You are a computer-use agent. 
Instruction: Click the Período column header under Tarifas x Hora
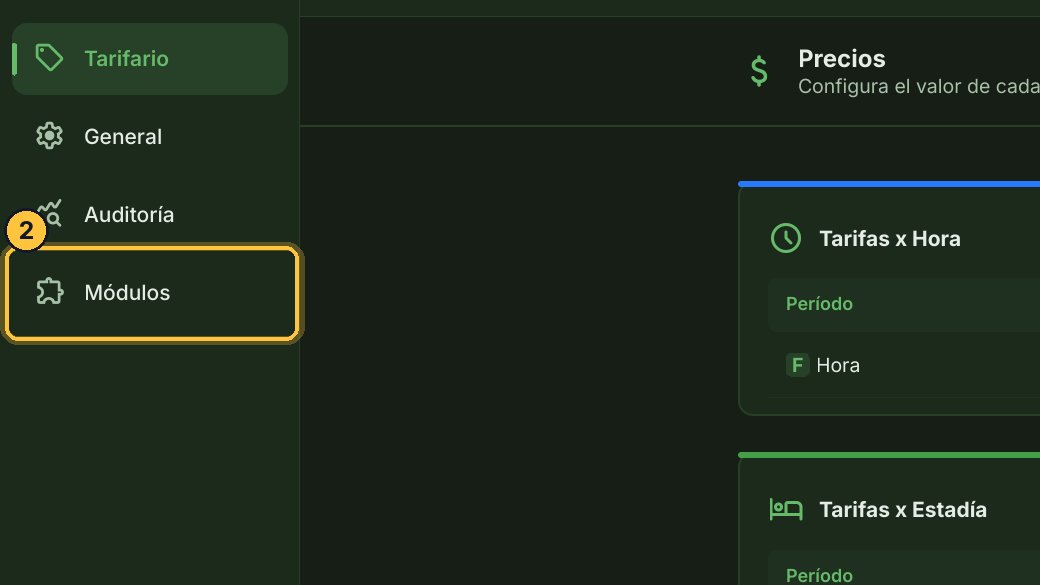pos(819,304)
